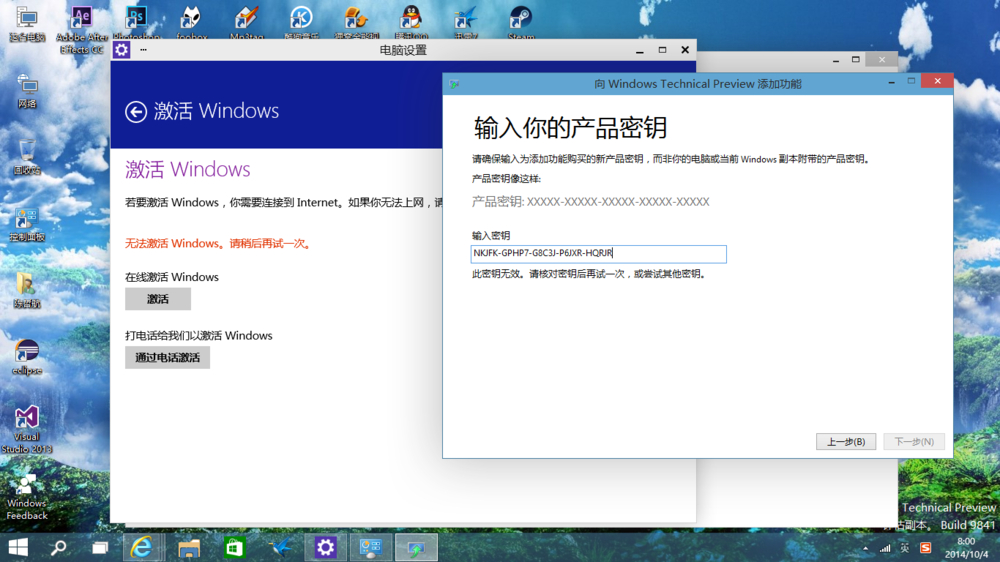Go back with the arrow beside 激活 Windows
The width and height of the screenshot is (1000, 562).
136,112
